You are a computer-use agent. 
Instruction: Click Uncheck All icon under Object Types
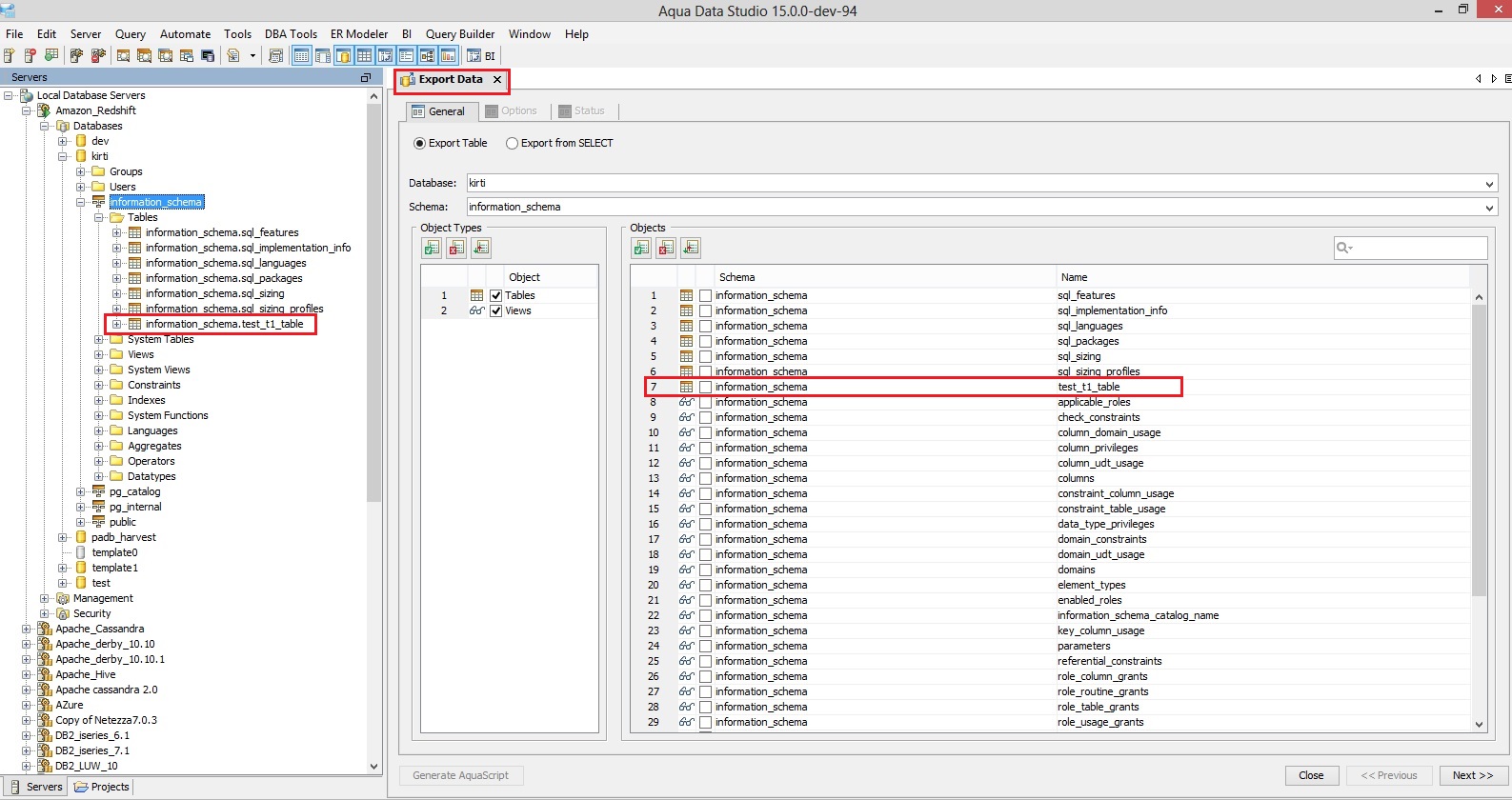457,248
